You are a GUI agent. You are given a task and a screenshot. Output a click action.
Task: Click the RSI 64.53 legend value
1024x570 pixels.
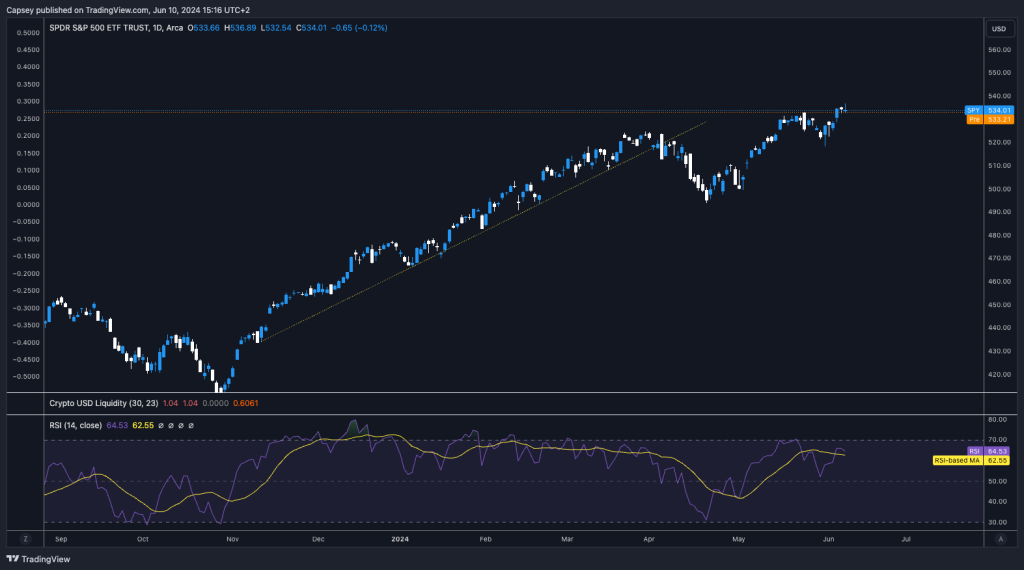[144, 425]
